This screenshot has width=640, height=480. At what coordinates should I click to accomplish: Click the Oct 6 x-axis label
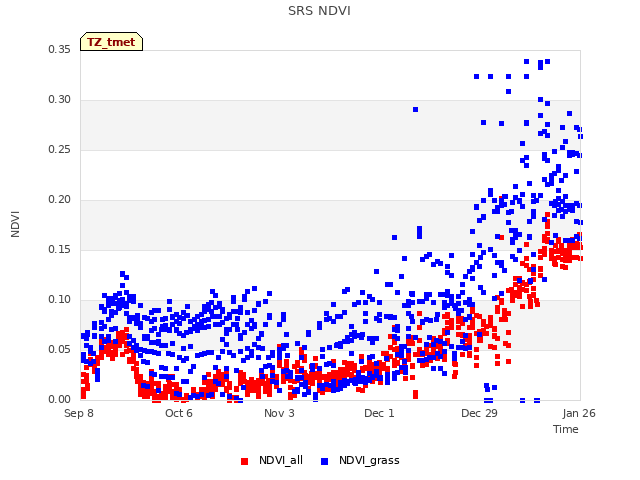click(179, 413)
